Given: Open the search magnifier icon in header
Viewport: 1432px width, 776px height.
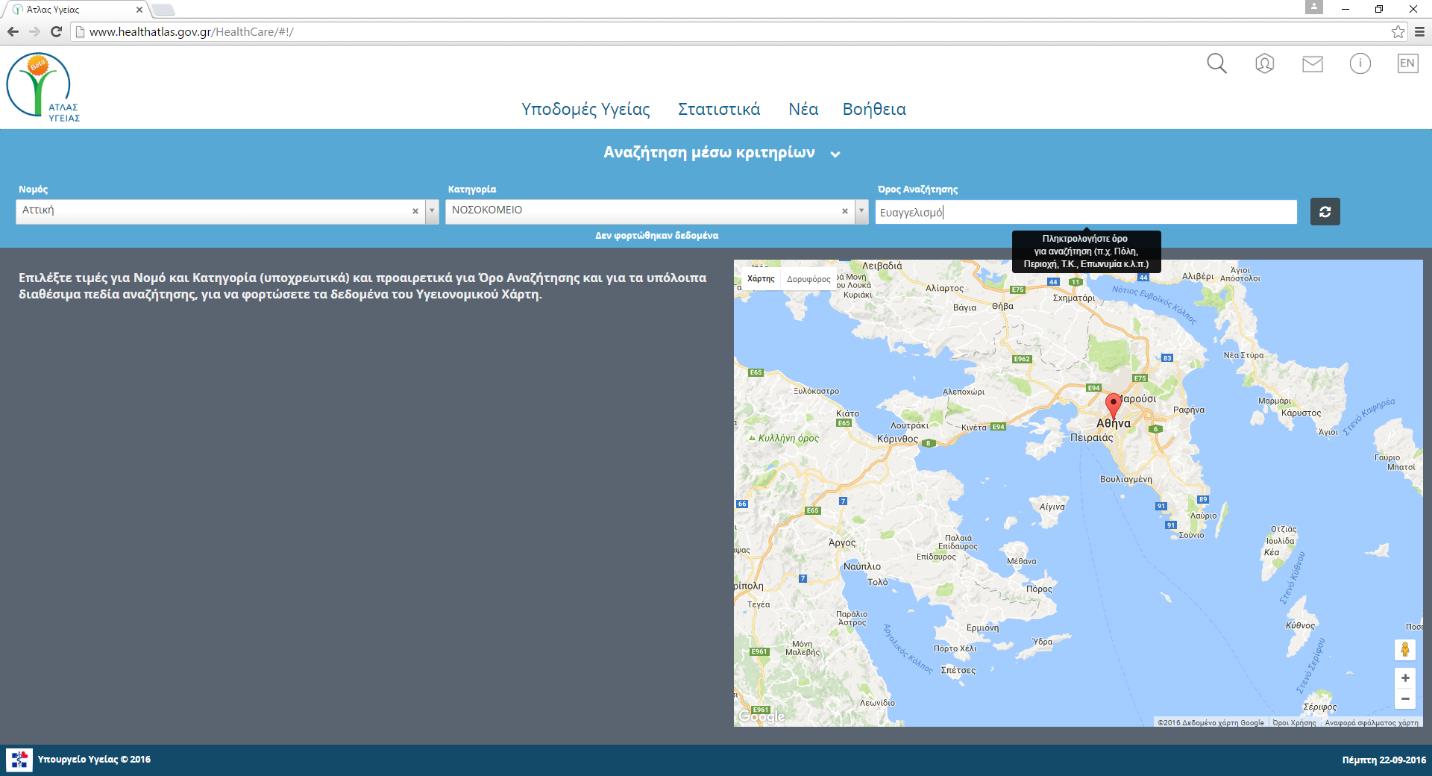Looking at the screenshot, I should pos(1217,64).
